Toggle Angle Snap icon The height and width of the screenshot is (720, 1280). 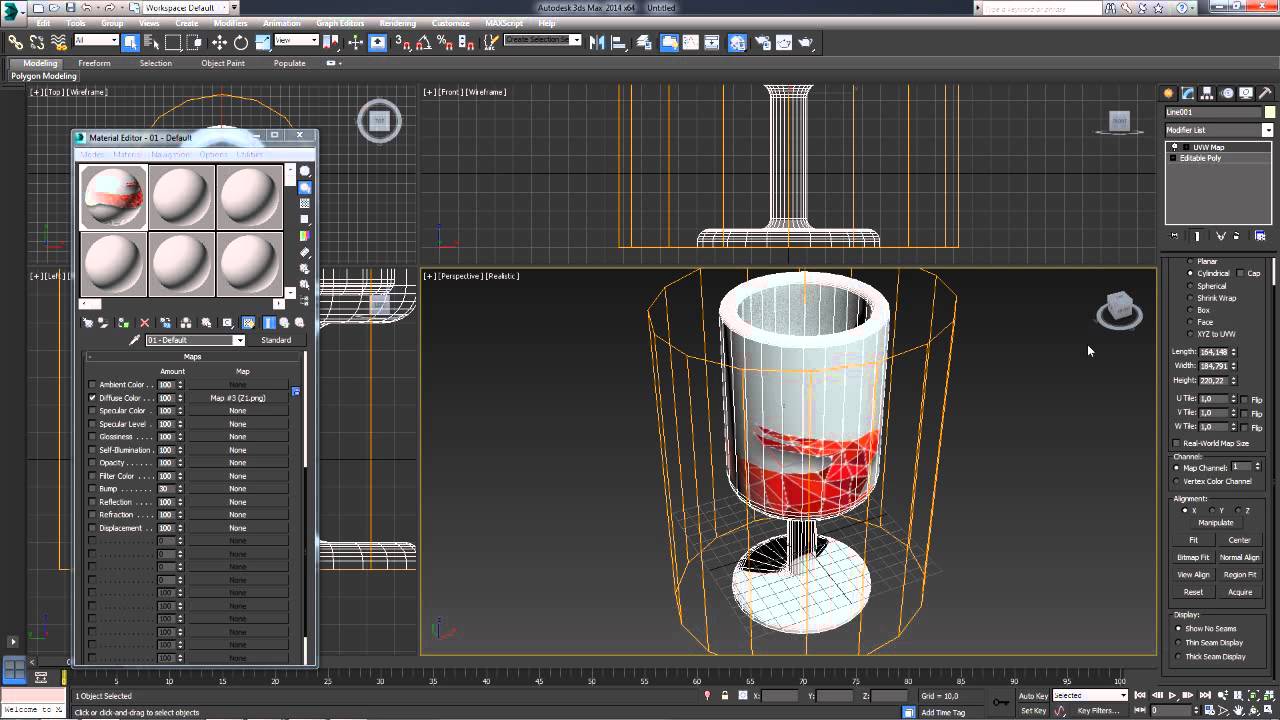(424, 42)
